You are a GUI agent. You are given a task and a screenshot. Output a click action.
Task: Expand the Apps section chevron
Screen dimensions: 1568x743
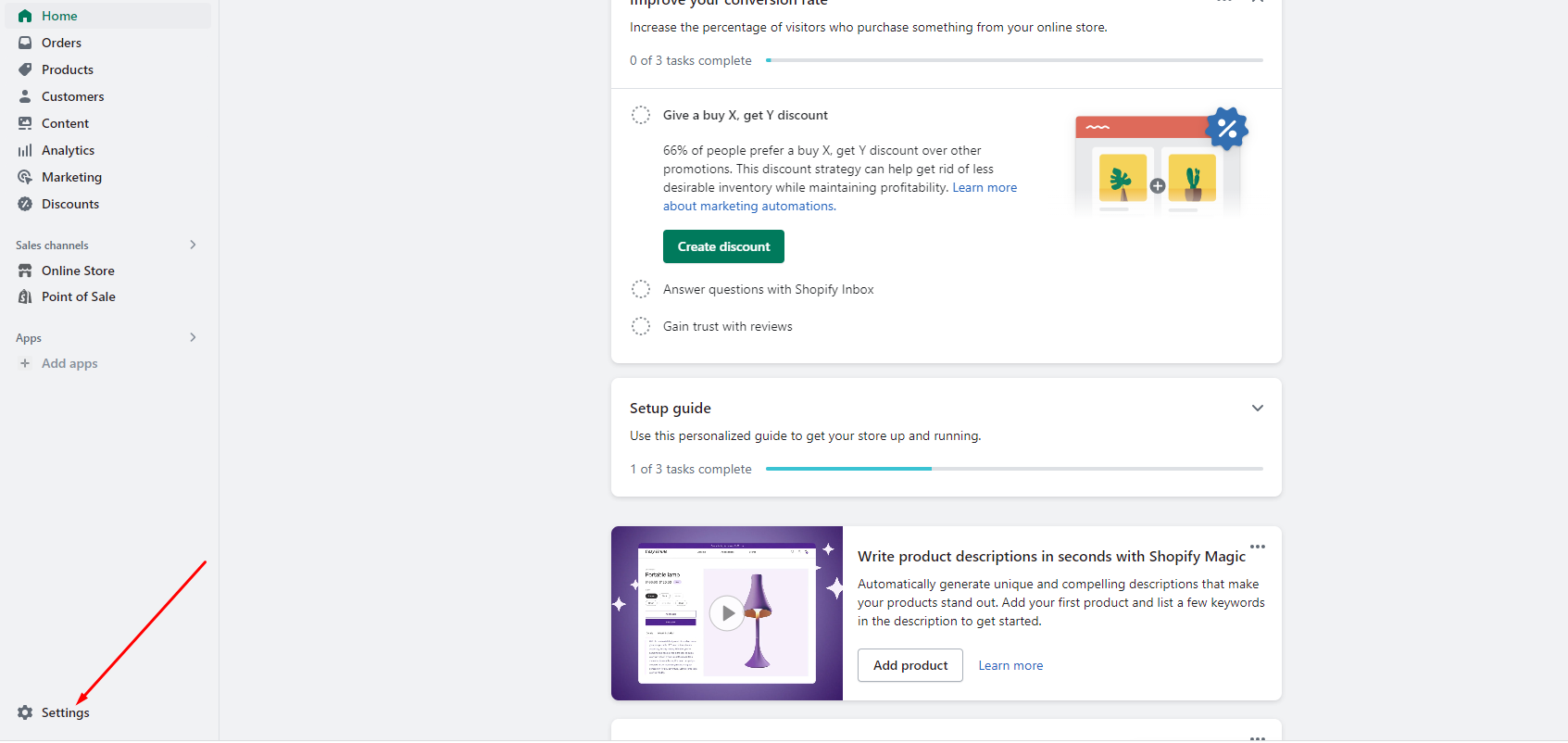(193, 337)
